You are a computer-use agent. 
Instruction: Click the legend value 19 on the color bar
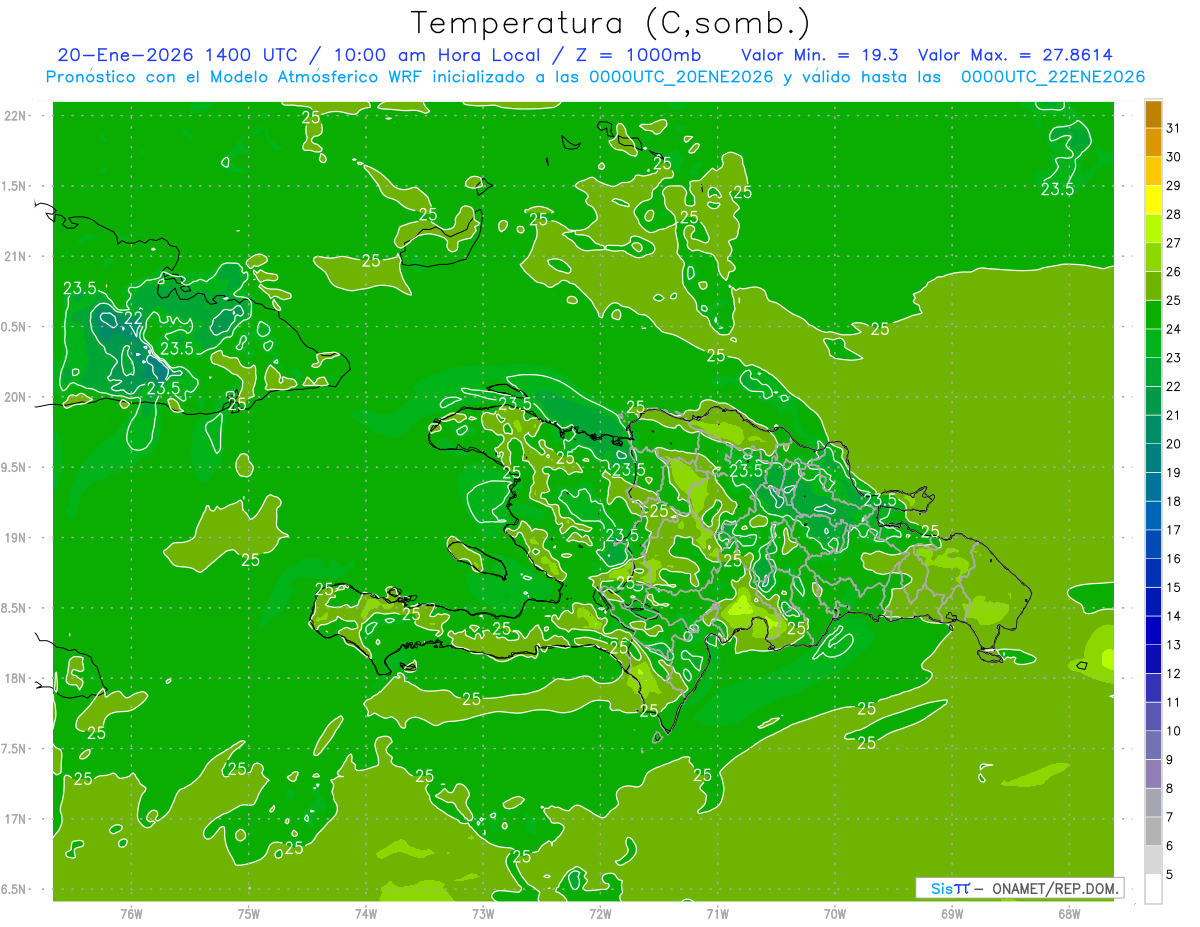click(x=1173, y=473)
